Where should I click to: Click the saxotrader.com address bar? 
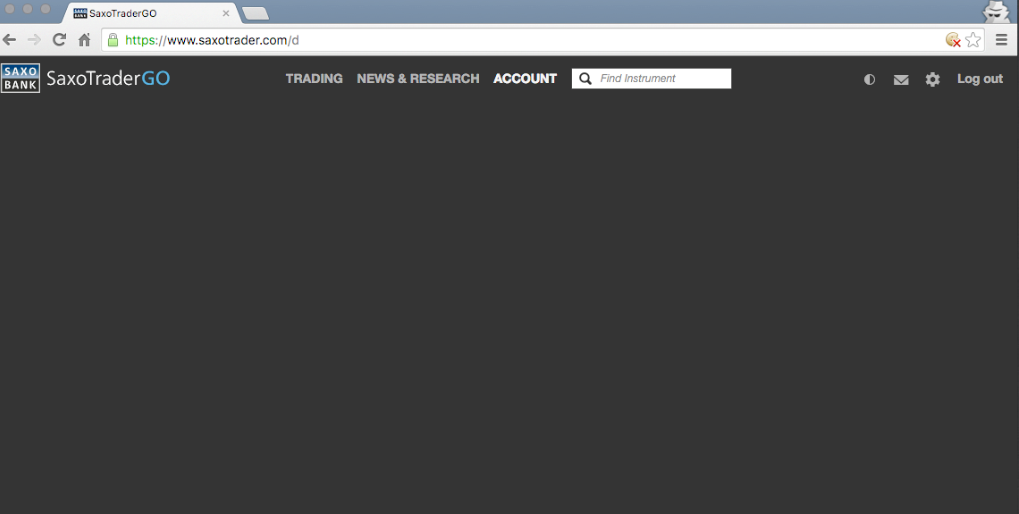point(500,40)
